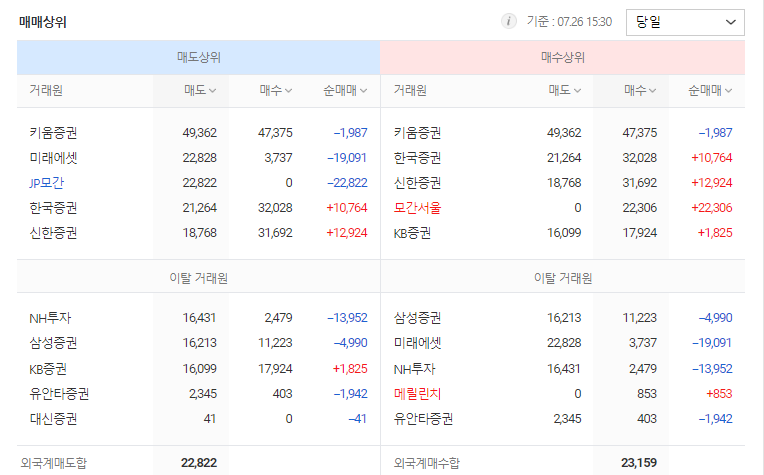Select the 매수상위 header tab
The width and height of the screenshot is (764, 475).
pyautogui.click(x=563, y=57)
